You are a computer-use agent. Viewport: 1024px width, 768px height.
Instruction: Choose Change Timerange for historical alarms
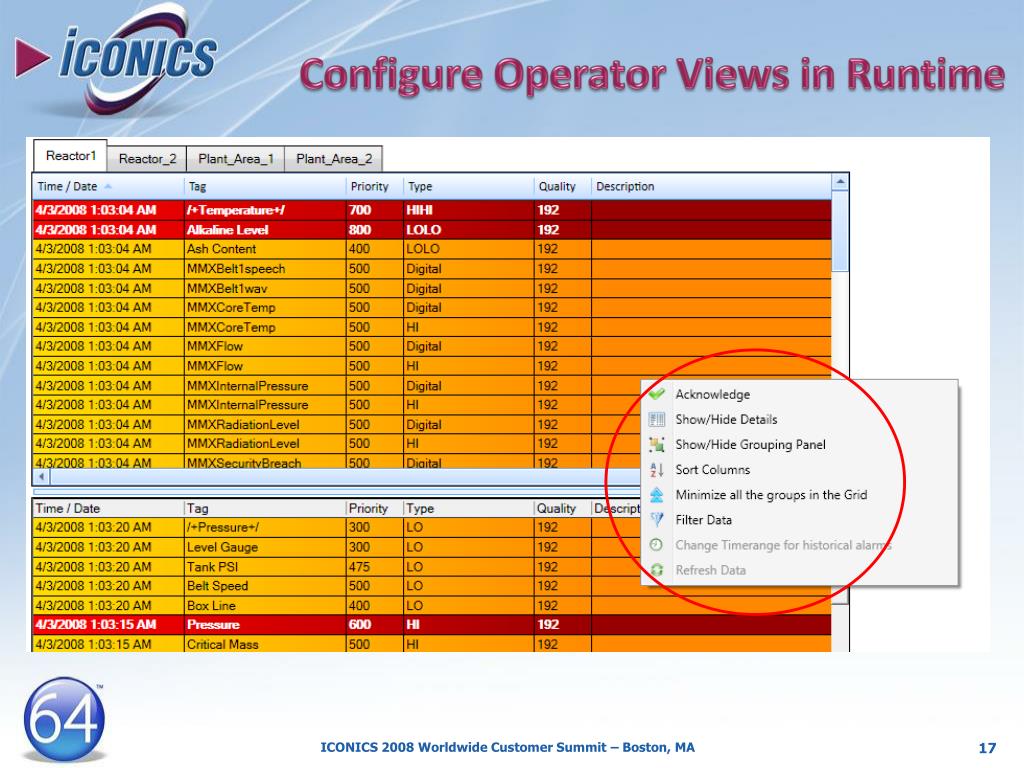coord(800,545)
